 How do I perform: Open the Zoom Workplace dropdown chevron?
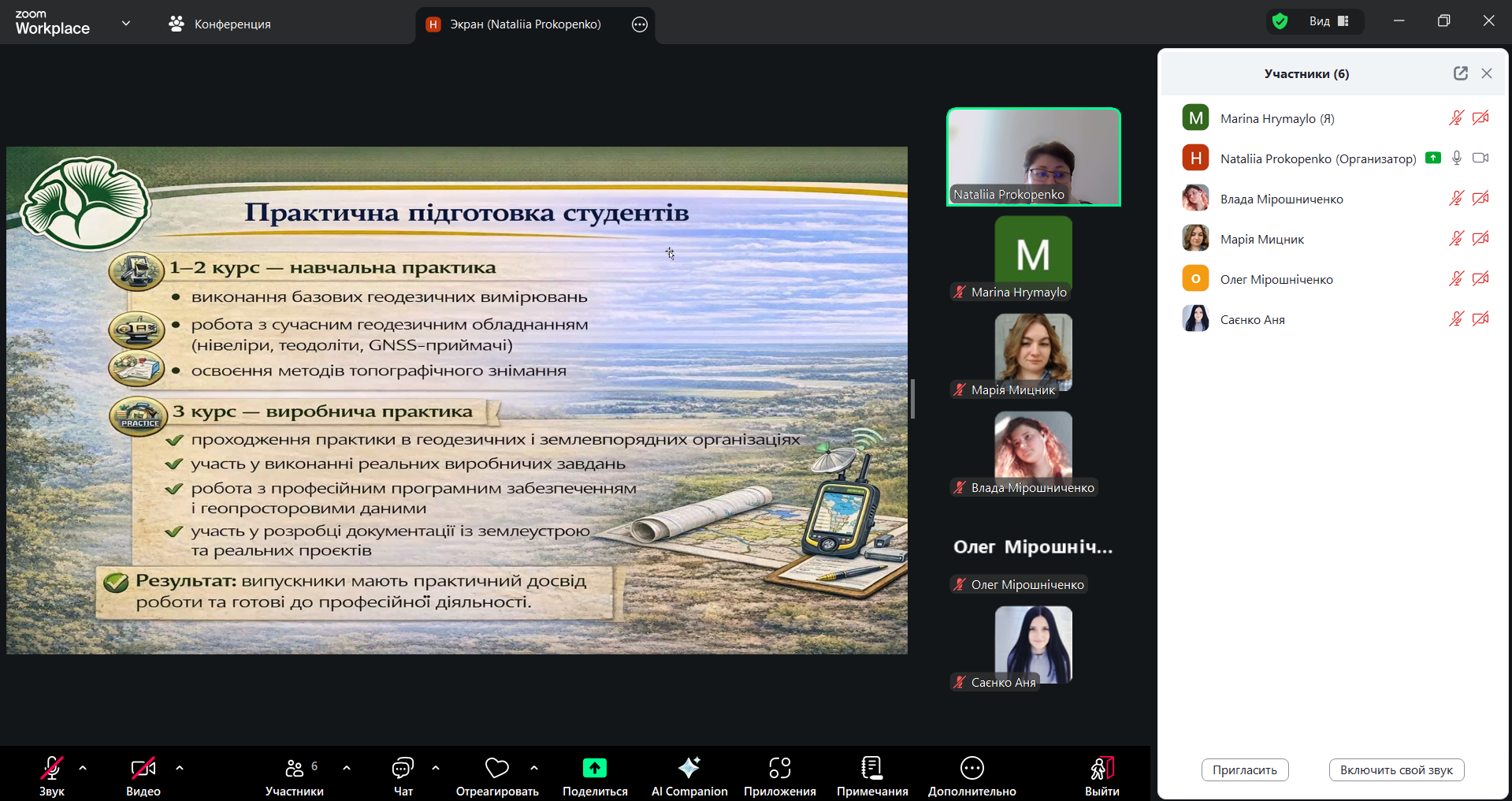coord(126,24)
